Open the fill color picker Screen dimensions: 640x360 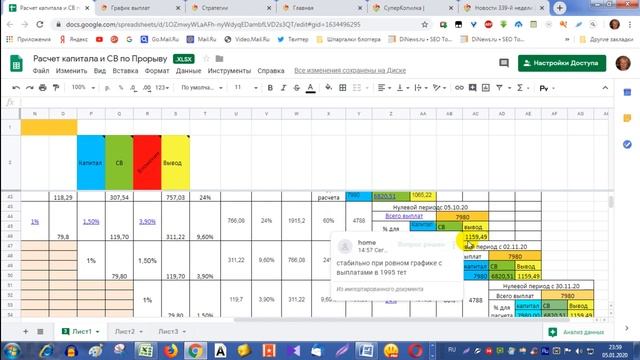pos(328,88)
